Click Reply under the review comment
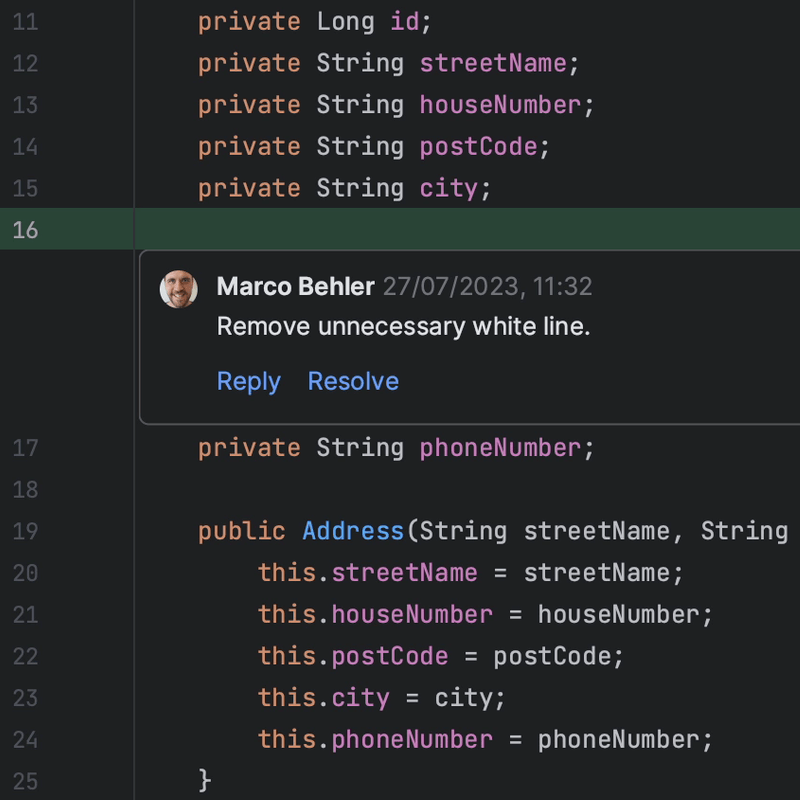 pyautogui.click(x=248, y=381)
